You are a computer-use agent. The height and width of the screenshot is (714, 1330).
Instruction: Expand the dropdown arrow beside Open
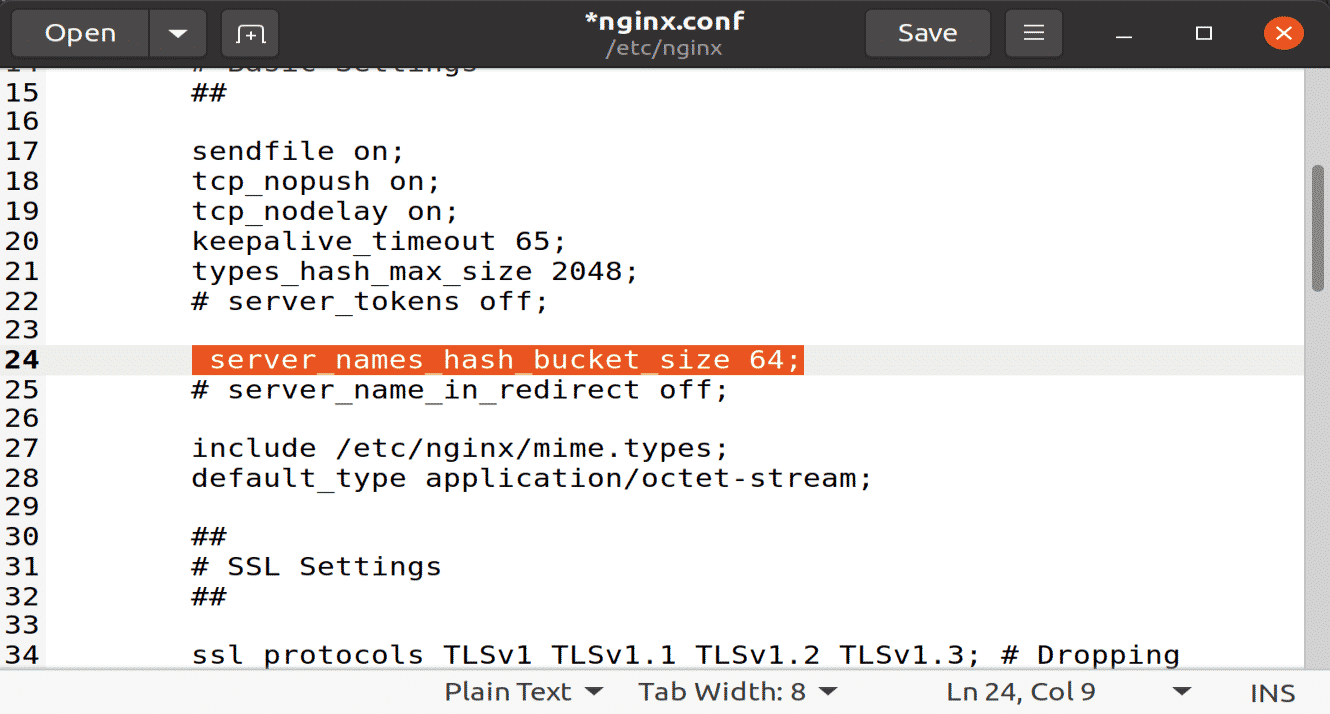click(x=177, y=32)
